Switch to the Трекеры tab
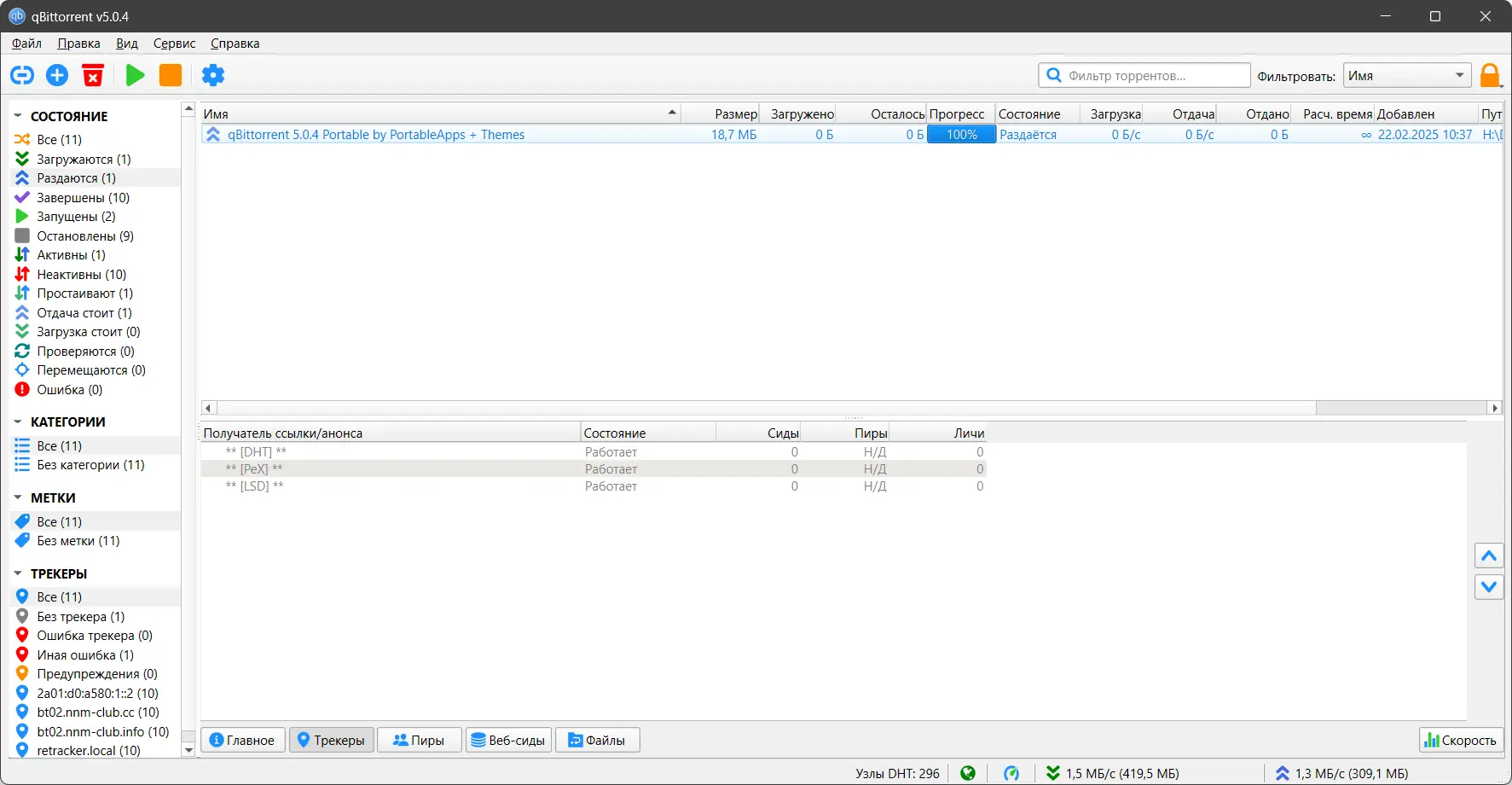The image size is (1512, 785). [x=332, y=740]
